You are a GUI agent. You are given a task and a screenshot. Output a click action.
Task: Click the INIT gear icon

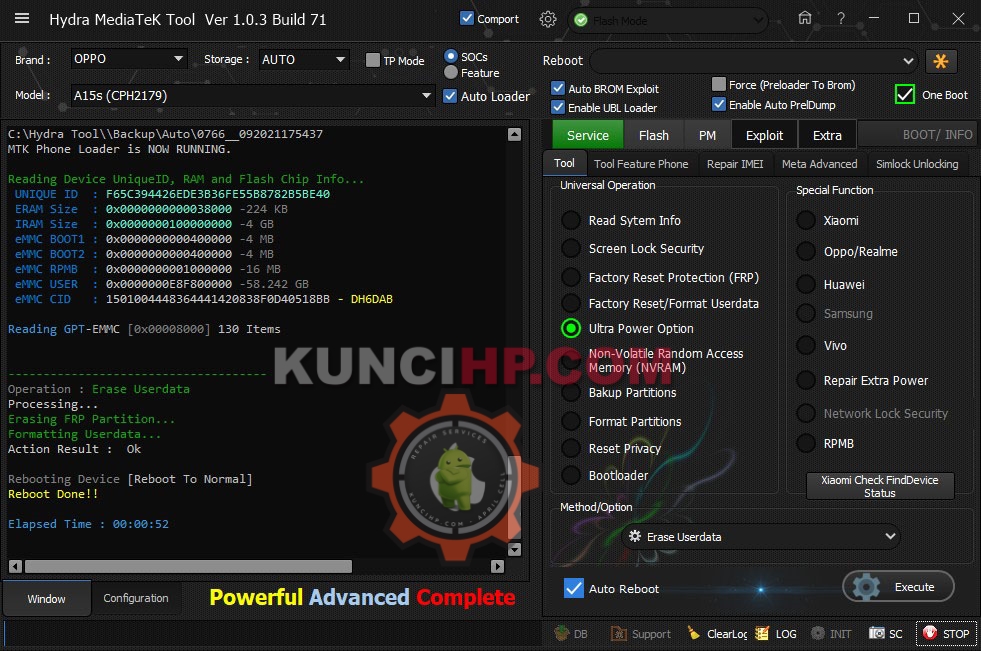(x=831, y=633)
